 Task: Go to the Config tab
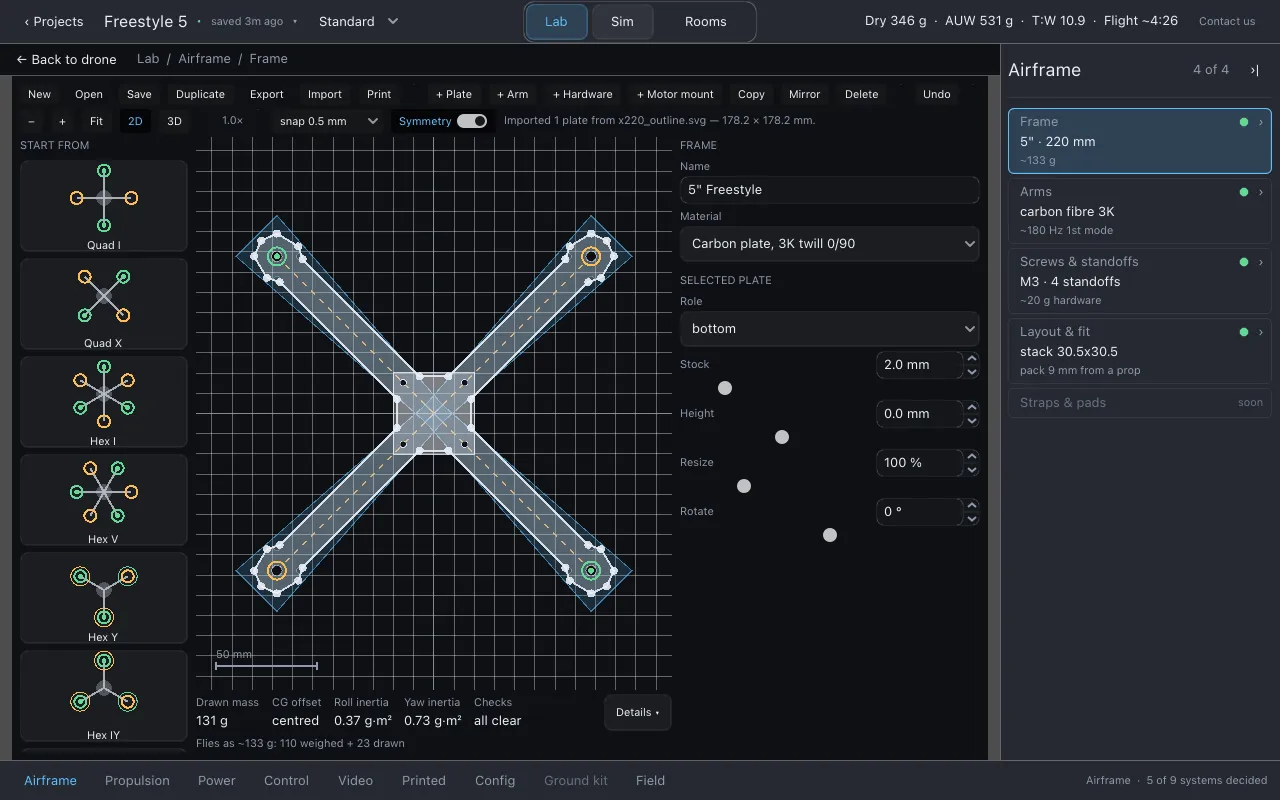point(495,781)
